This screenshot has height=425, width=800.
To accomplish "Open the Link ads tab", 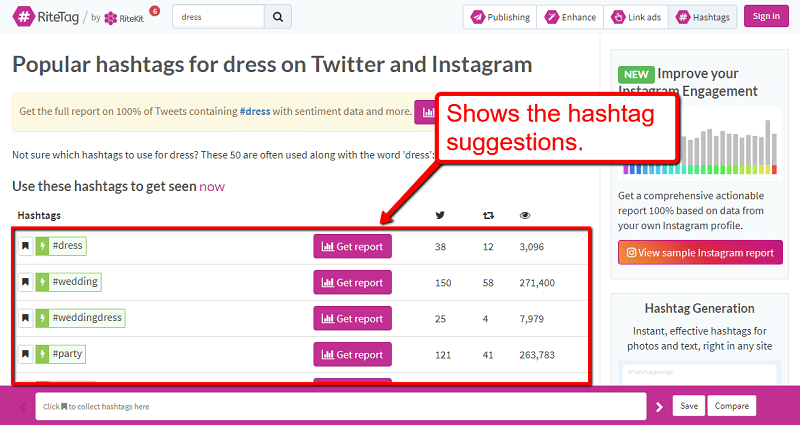I will click(636, 17).
